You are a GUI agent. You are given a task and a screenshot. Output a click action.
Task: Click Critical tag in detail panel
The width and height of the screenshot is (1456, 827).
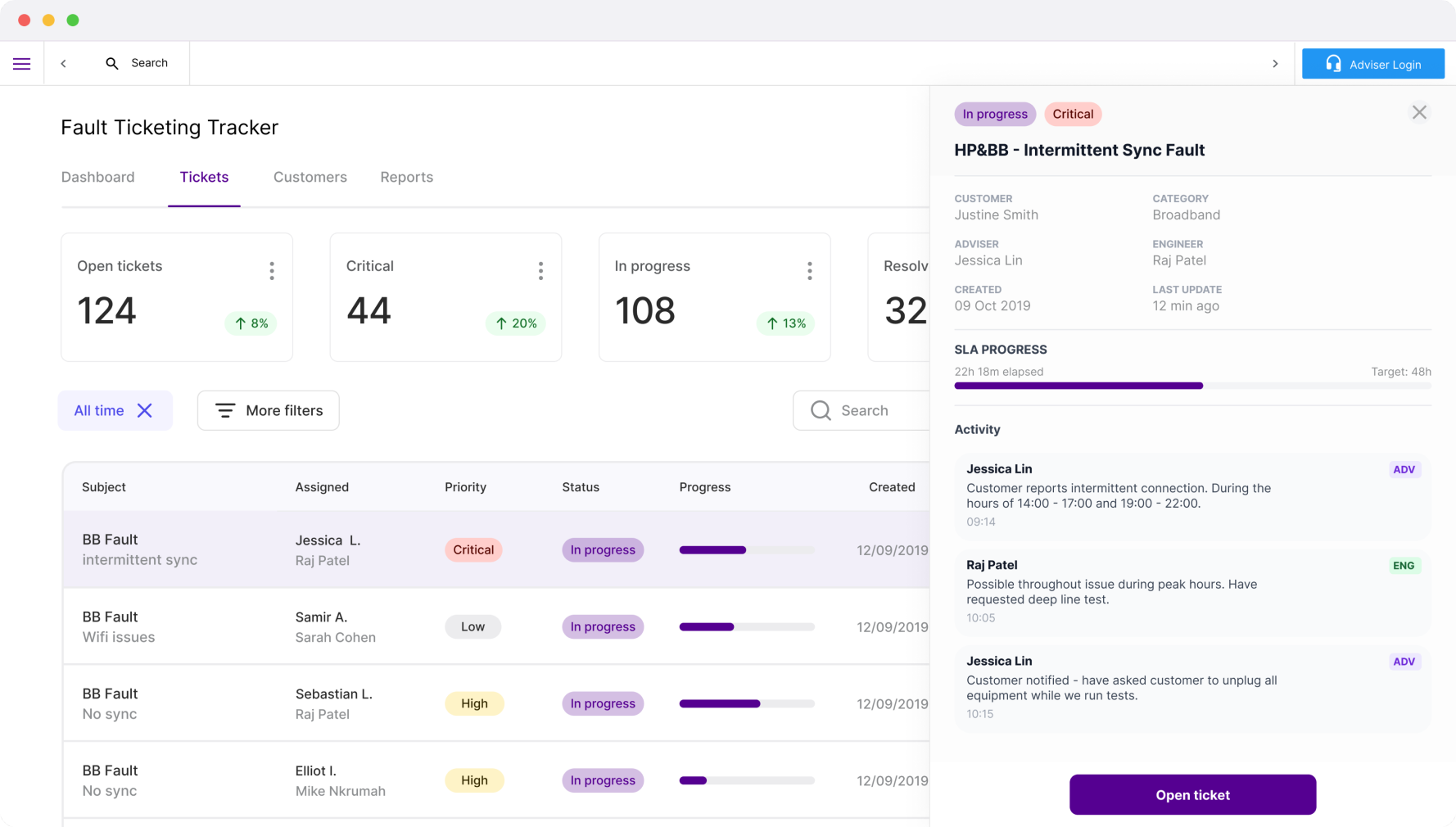[x=1073, y=114]
